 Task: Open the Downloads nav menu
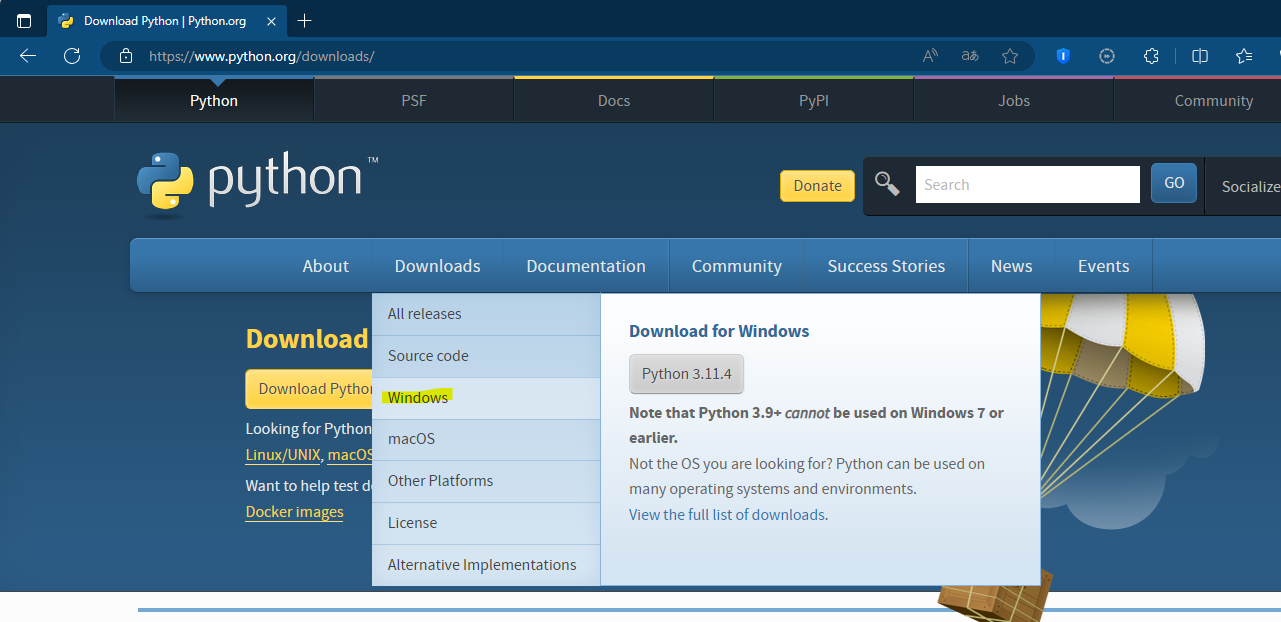click(438, 266)
